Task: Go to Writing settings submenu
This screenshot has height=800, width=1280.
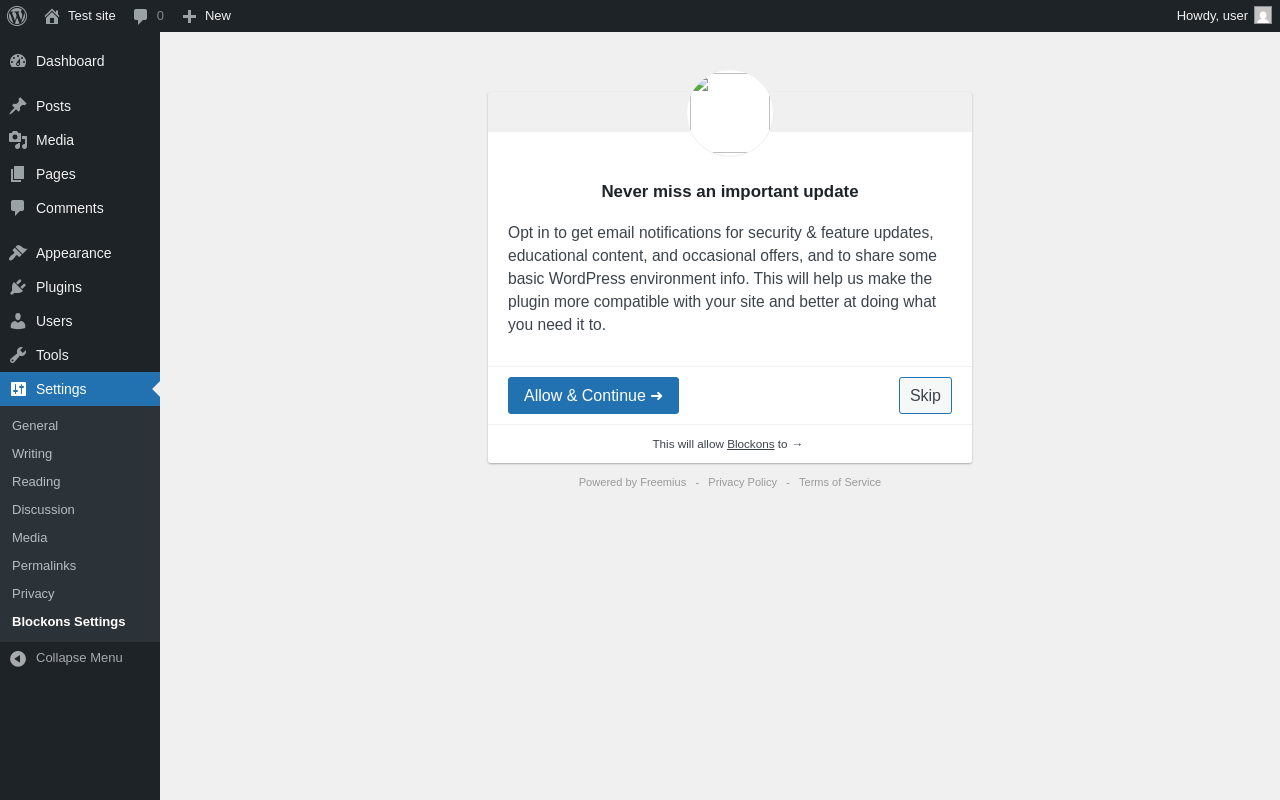Action: pyautogui.click(x=32, y=453)
